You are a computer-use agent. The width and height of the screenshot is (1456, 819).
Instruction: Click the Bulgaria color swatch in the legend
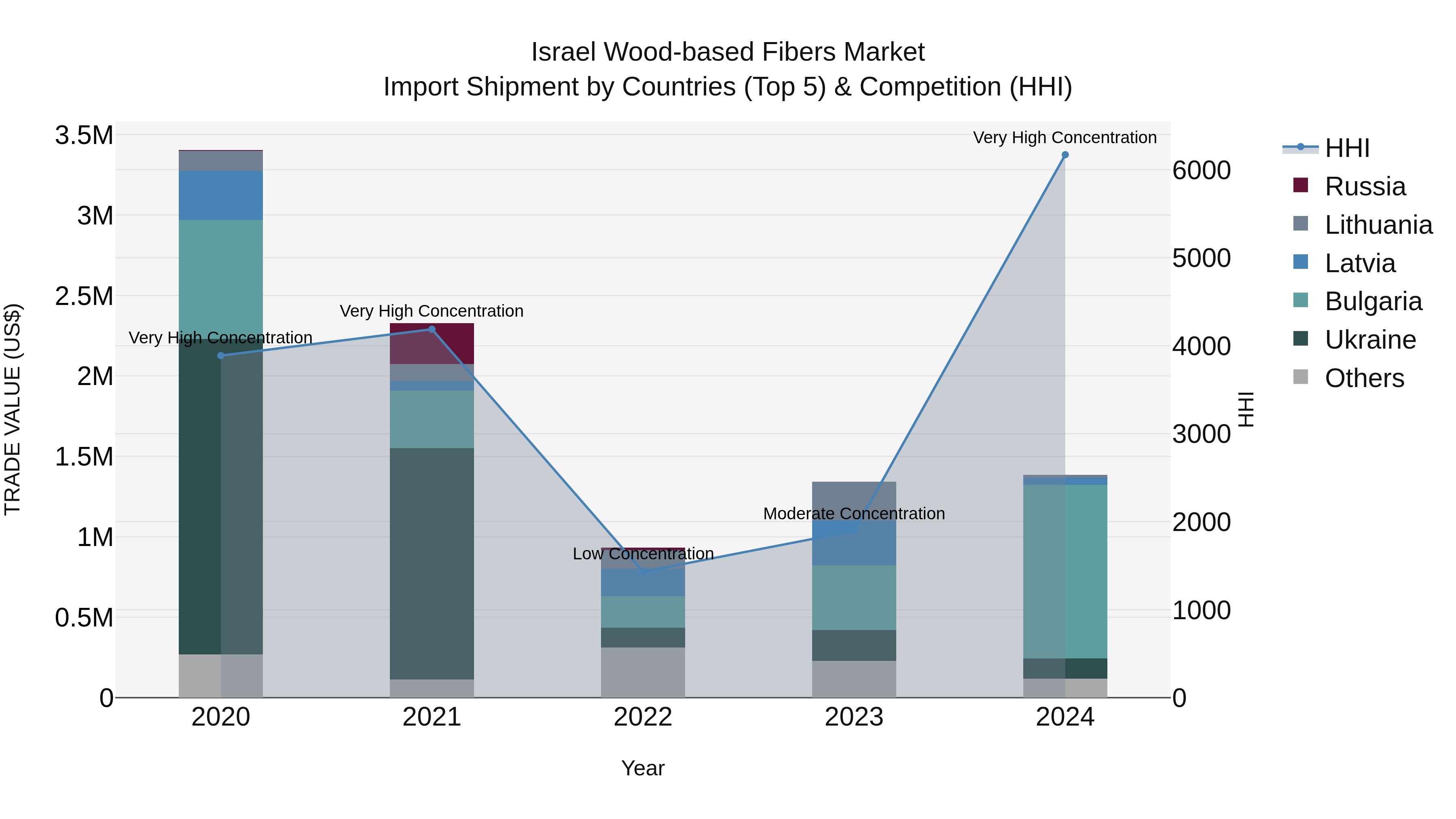[x=1301, y=300]
